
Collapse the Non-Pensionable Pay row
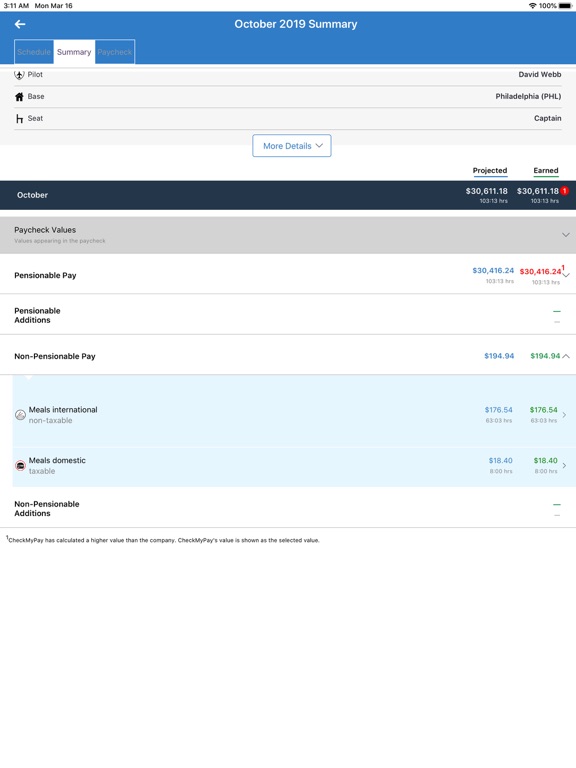pyautogui.click(x=566, y=356)
